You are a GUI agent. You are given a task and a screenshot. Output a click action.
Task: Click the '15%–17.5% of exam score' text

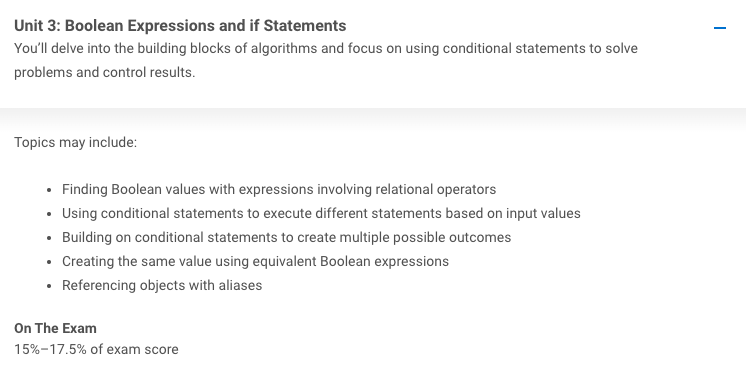[x=96, y=349]
